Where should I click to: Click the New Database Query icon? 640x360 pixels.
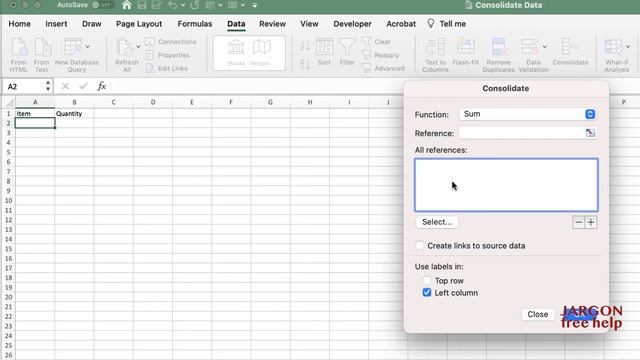76,55
